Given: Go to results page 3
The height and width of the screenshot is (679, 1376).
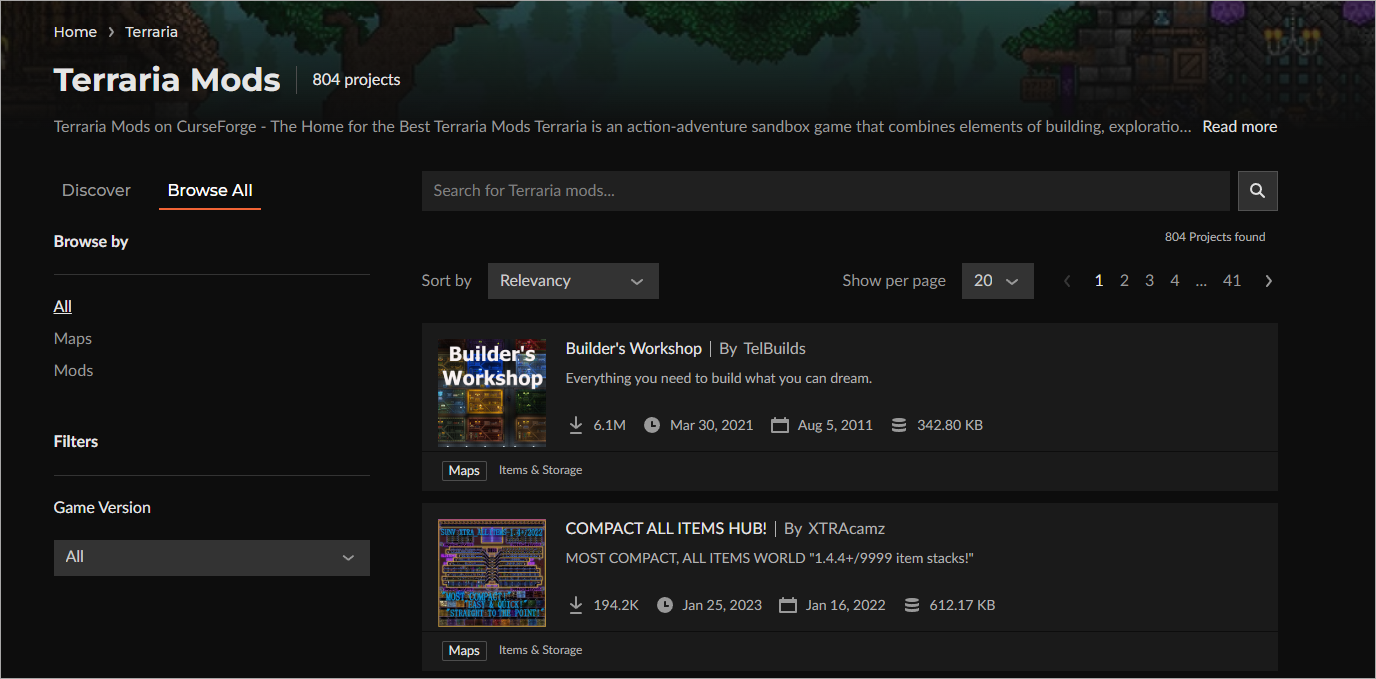Looking at the screenshot, I should pyautogui.click(x=1149, y=281).
